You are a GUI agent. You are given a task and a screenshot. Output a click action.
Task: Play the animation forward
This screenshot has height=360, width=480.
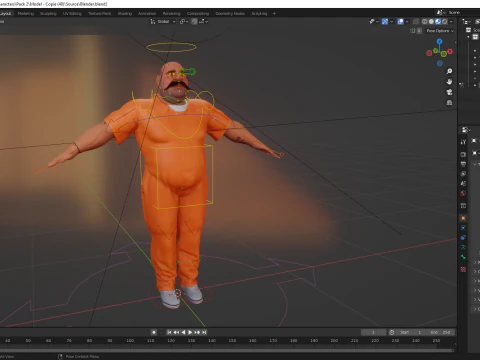point(190,332)
